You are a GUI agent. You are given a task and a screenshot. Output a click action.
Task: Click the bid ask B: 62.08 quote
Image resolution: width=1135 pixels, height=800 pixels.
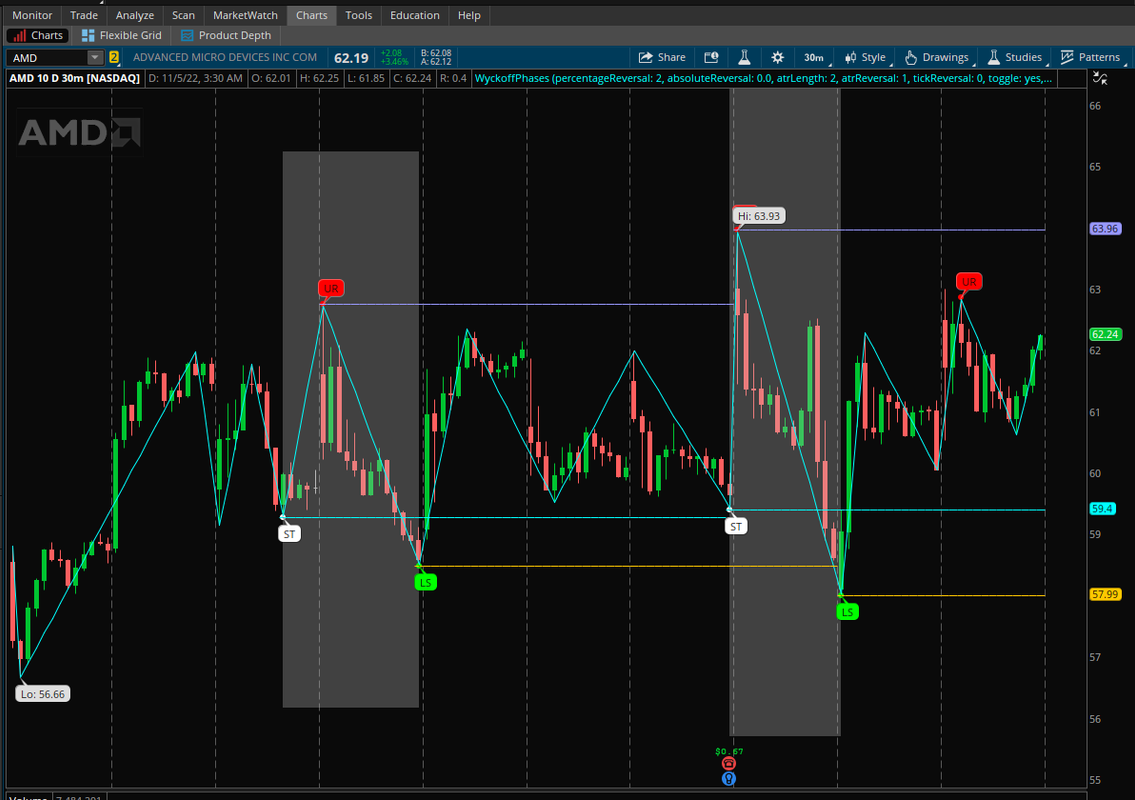click(x=436, y=54)
